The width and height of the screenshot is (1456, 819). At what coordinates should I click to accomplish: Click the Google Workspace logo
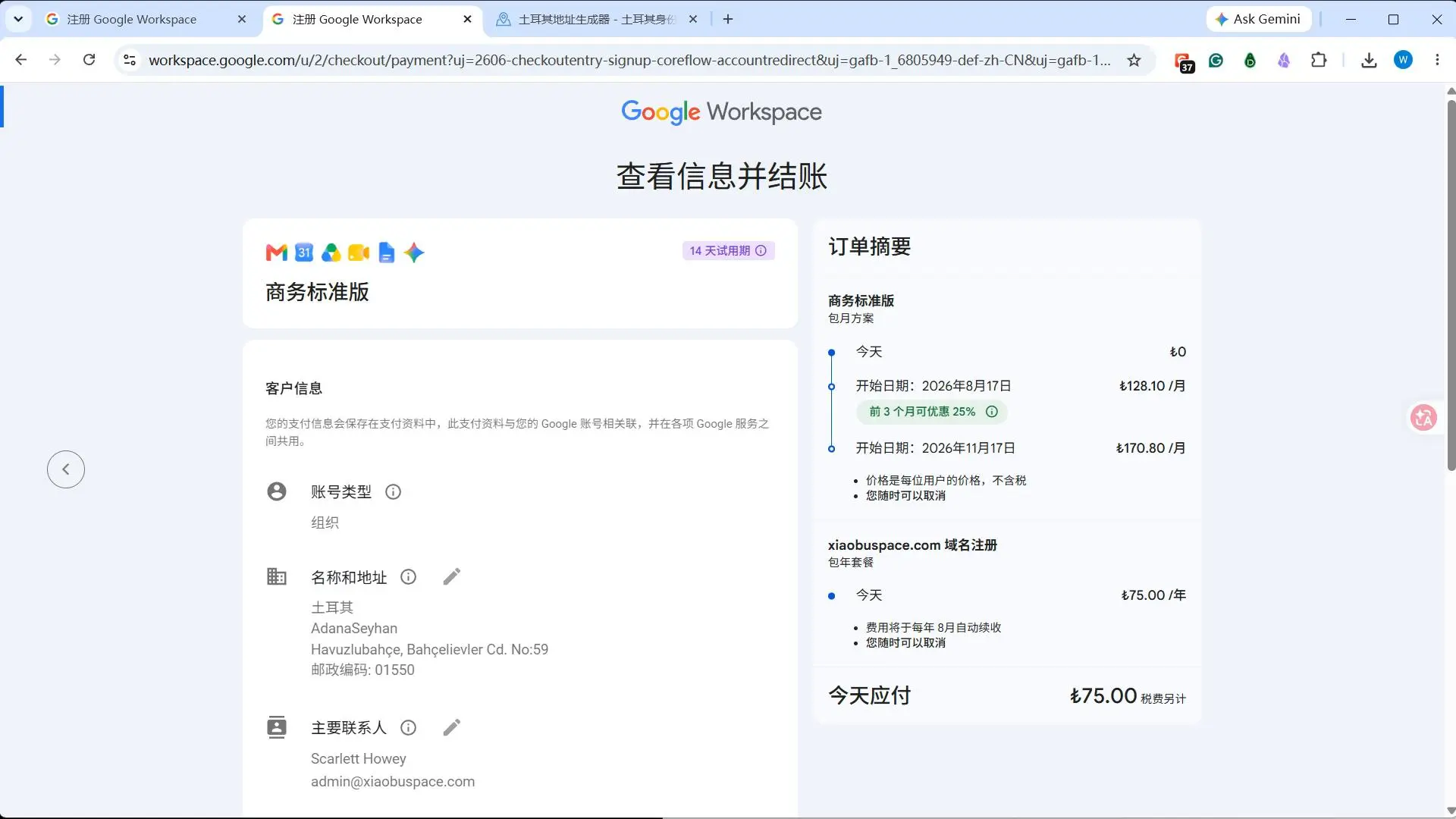721,112
